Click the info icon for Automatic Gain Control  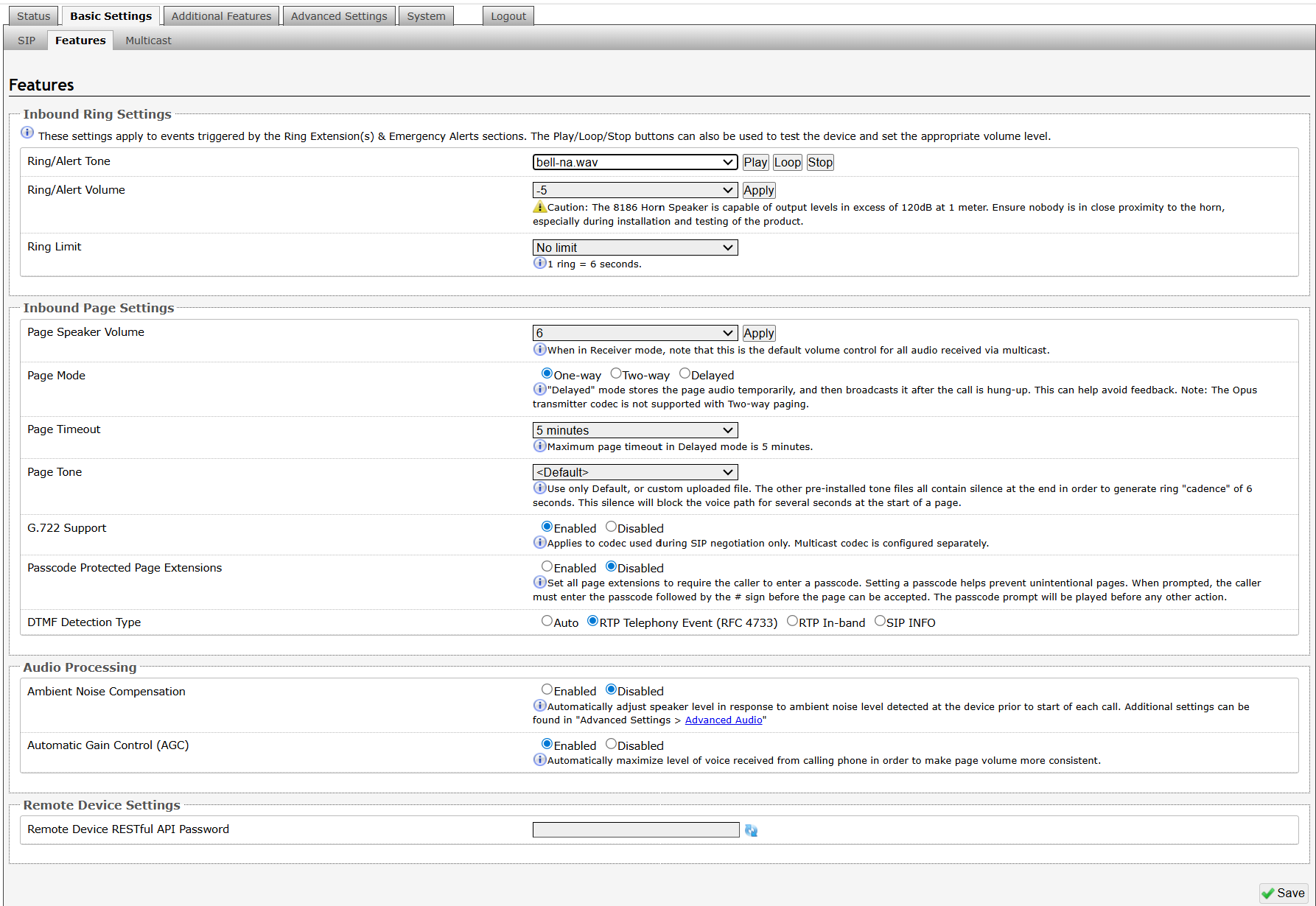tap(540, 759)
